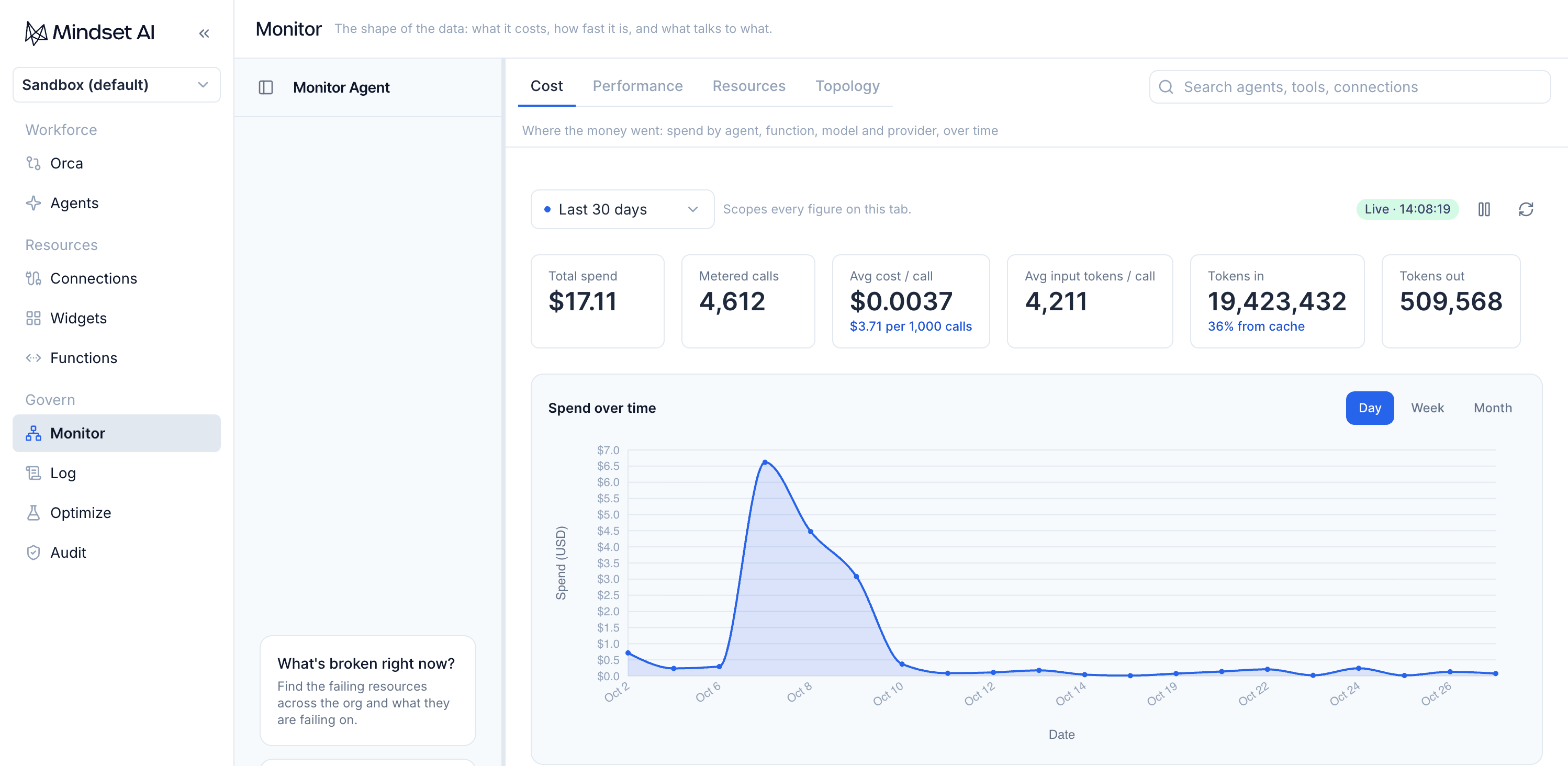Click the Widgets grid icon
Screen dimensions: 1568x766
pyautogui.click(x=33, y=318)
